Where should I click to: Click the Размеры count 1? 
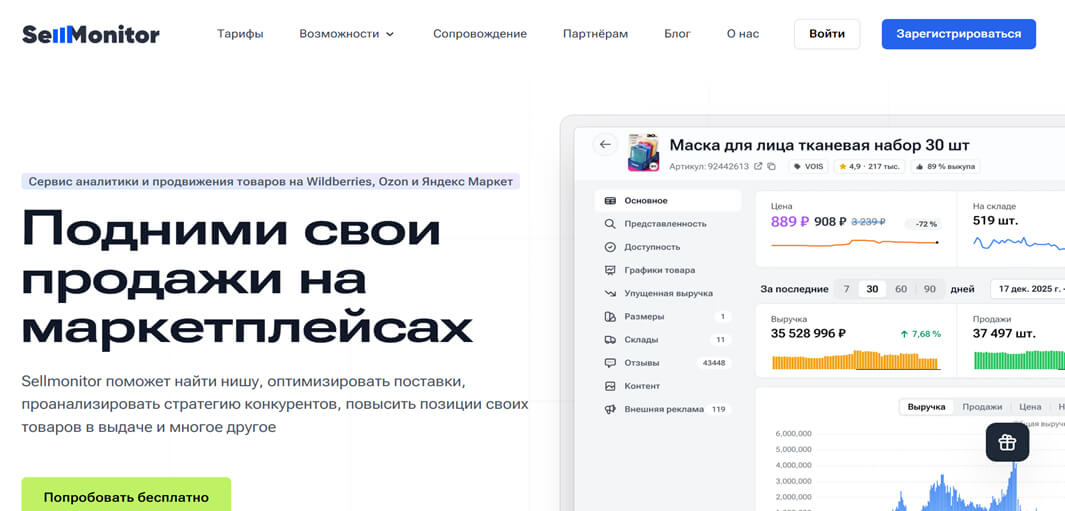pyautogui.click(x=722, y=317)
